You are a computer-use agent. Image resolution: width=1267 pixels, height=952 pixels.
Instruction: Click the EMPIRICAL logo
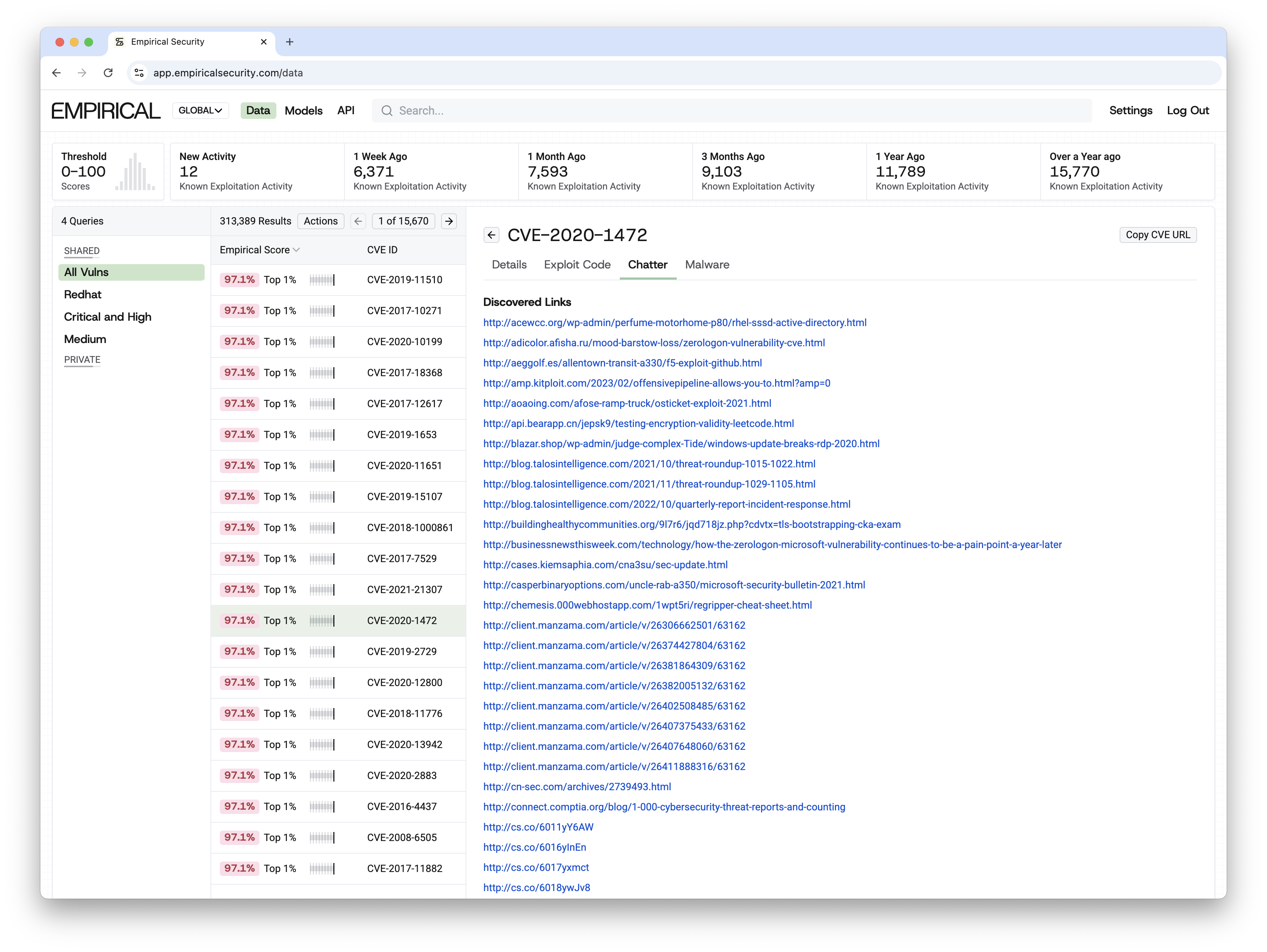click(106, 111)
